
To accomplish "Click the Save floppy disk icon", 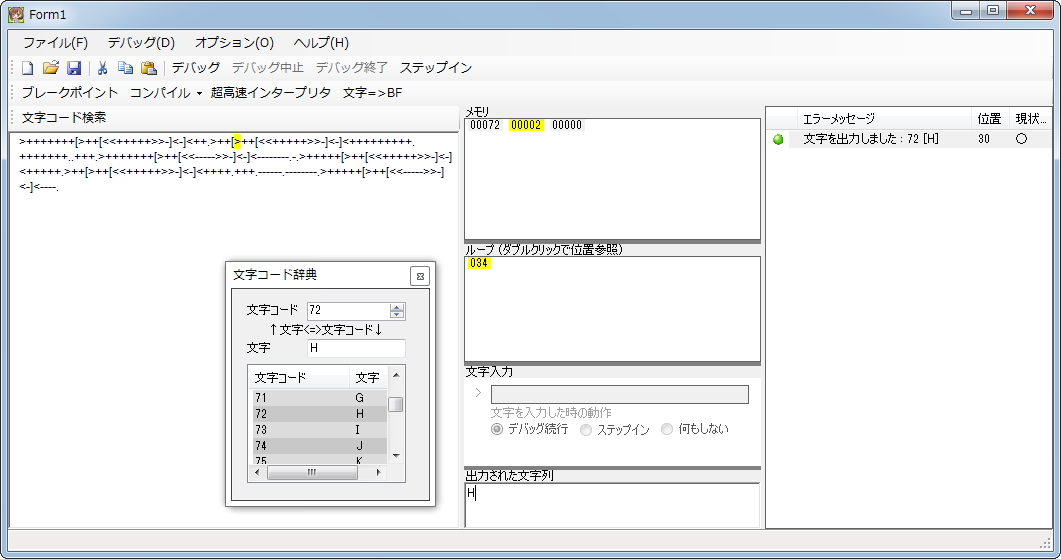I will tap(74, 68).
